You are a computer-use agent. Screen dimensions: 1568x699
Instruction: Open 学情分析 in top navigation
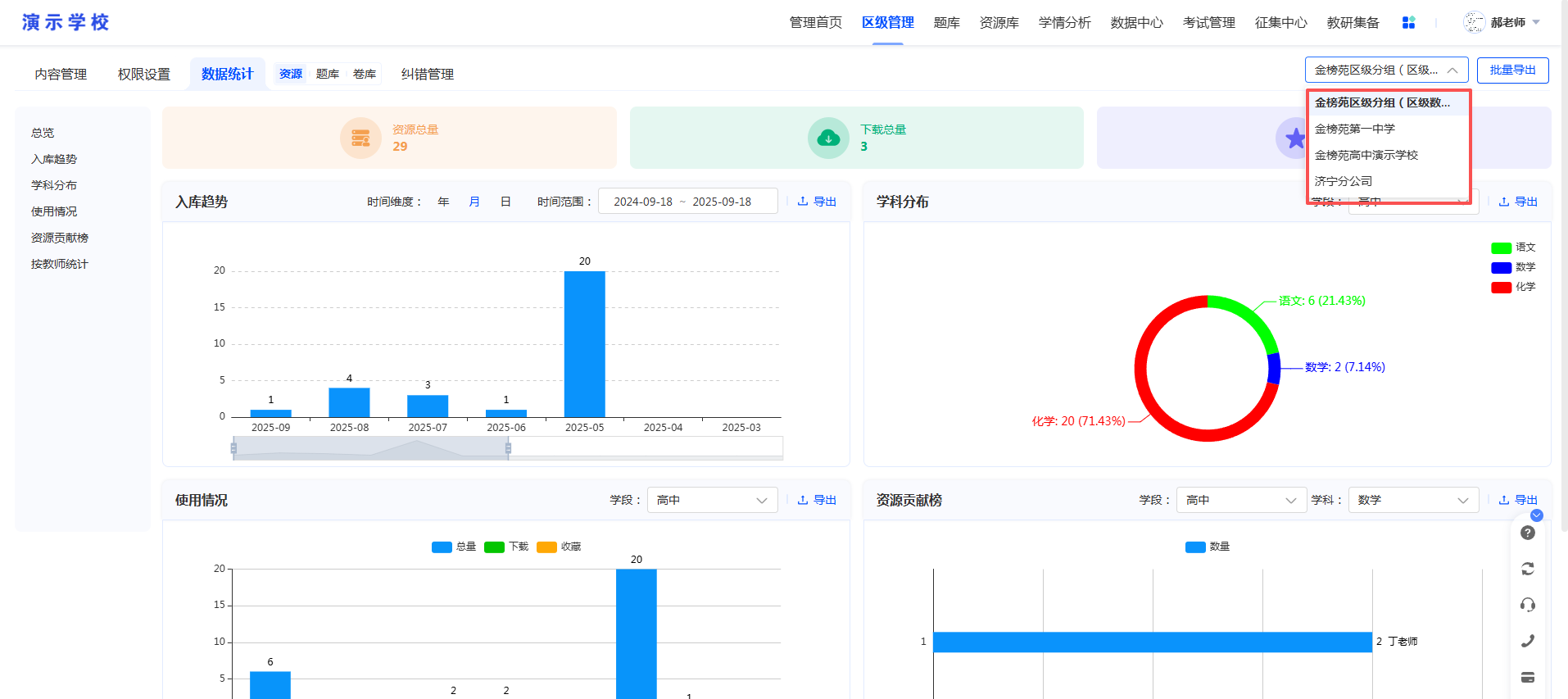tap(1064, 23)
